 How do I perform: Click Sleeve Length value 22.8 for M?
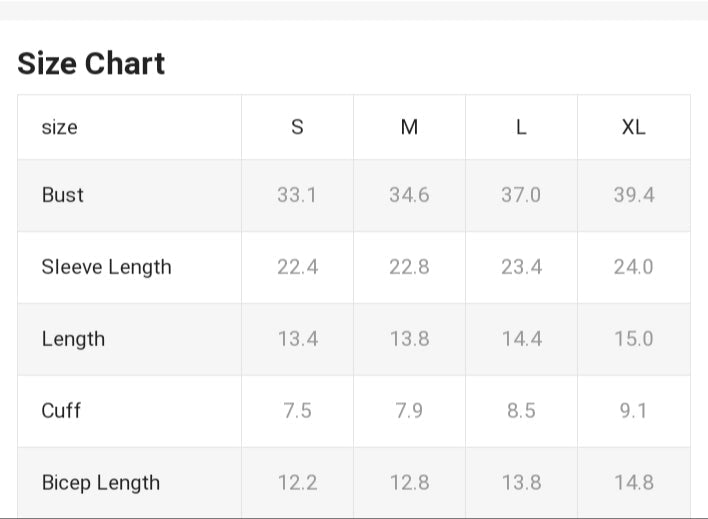coord(409,267)
